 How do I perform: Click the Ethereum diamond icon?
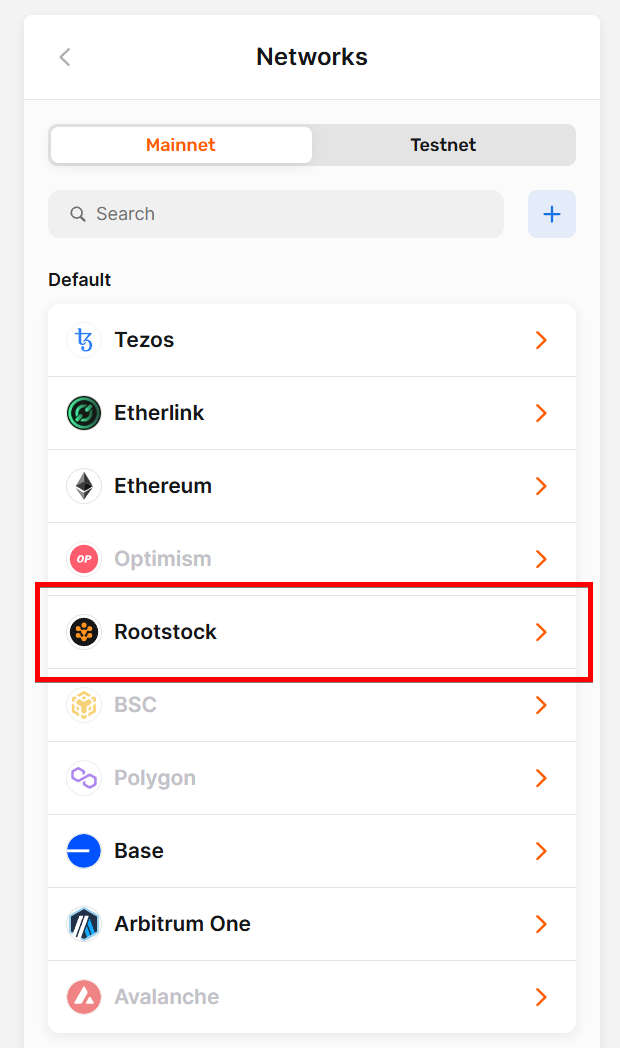coord(84,486)
